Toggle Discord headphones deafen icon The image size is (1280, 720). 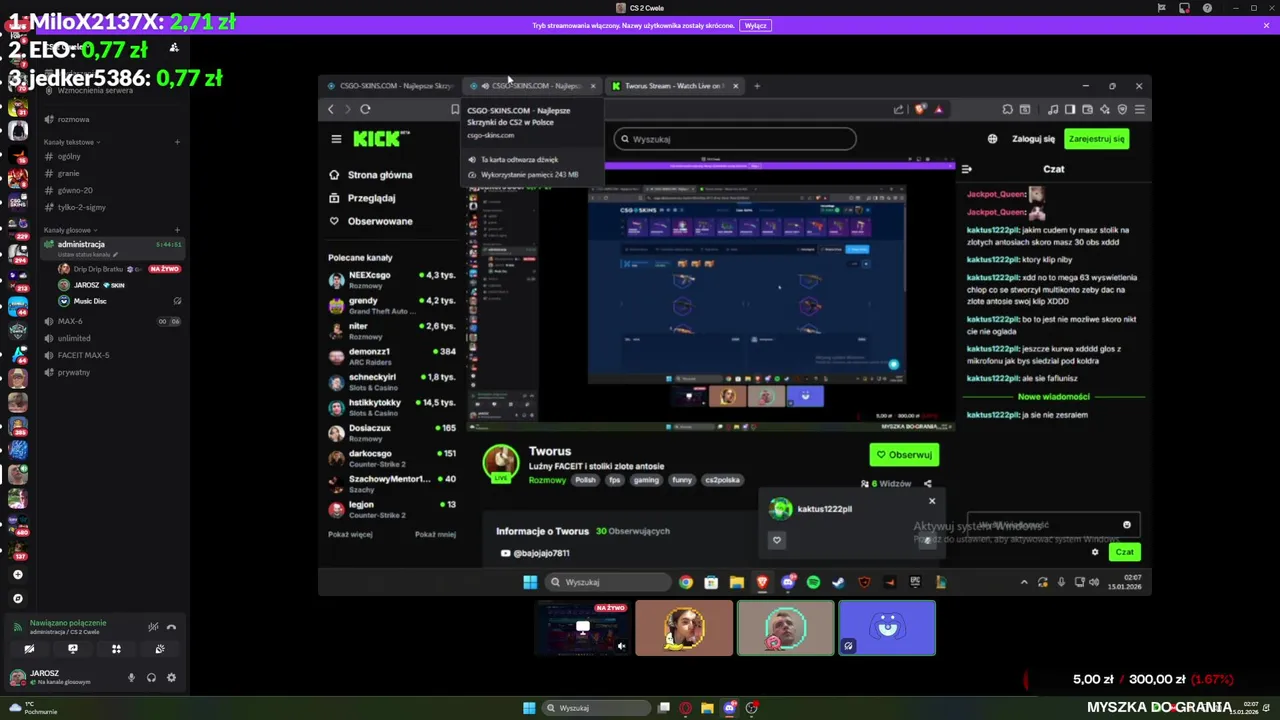[151, 678]
